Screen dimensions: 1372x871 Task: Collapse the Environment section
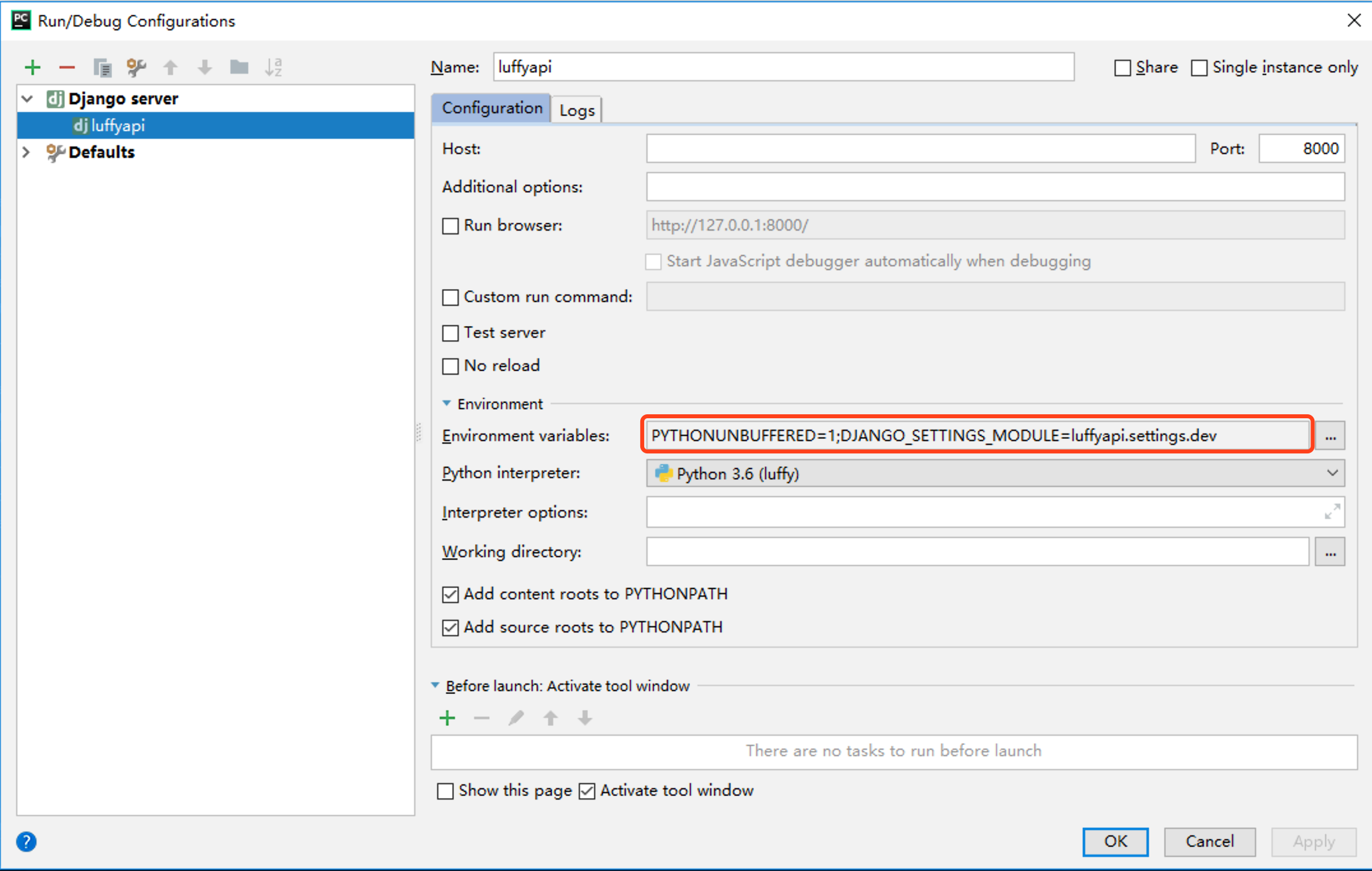447,404
